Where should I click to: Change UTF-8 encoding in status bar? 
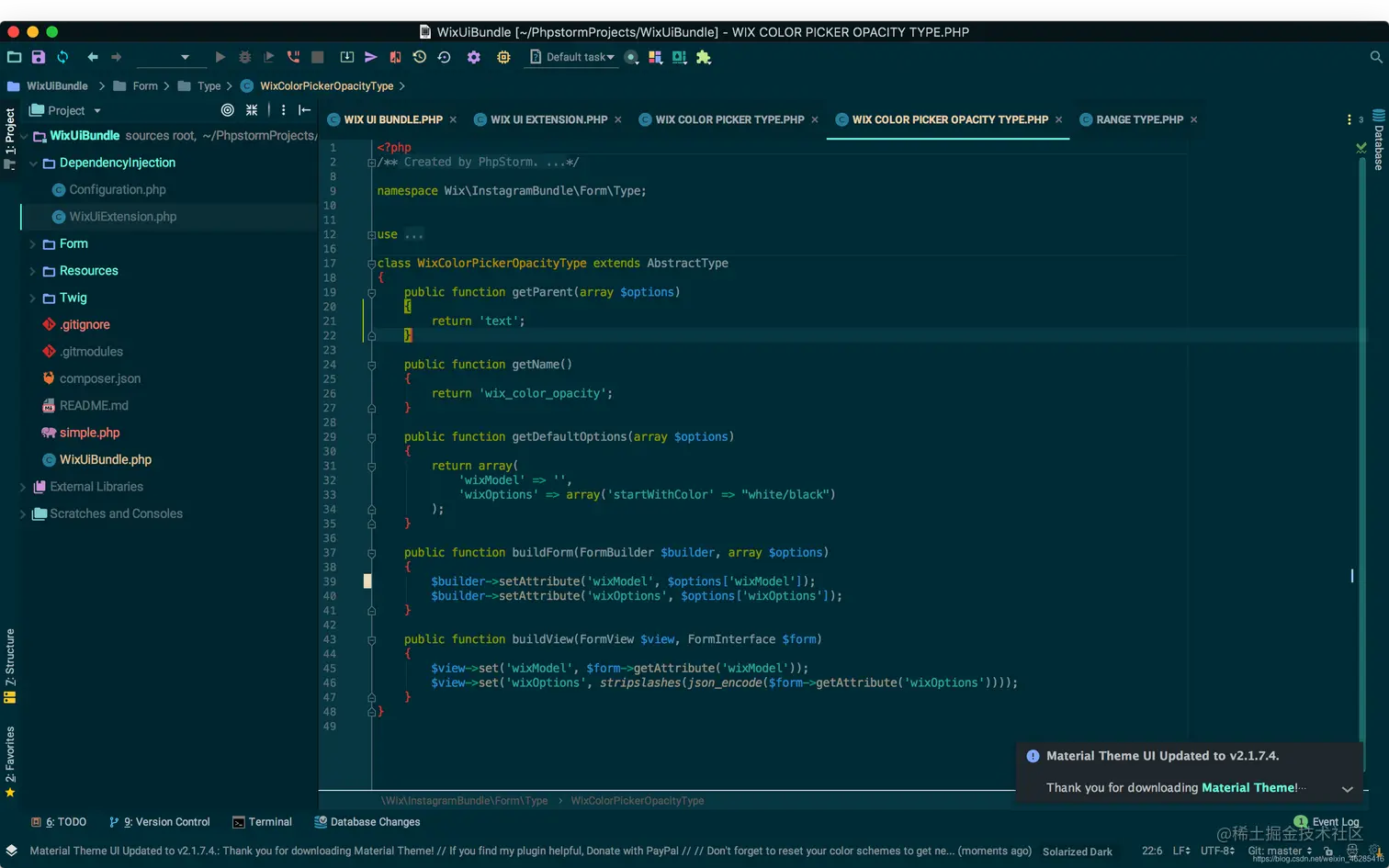[x=1217, y=851]
